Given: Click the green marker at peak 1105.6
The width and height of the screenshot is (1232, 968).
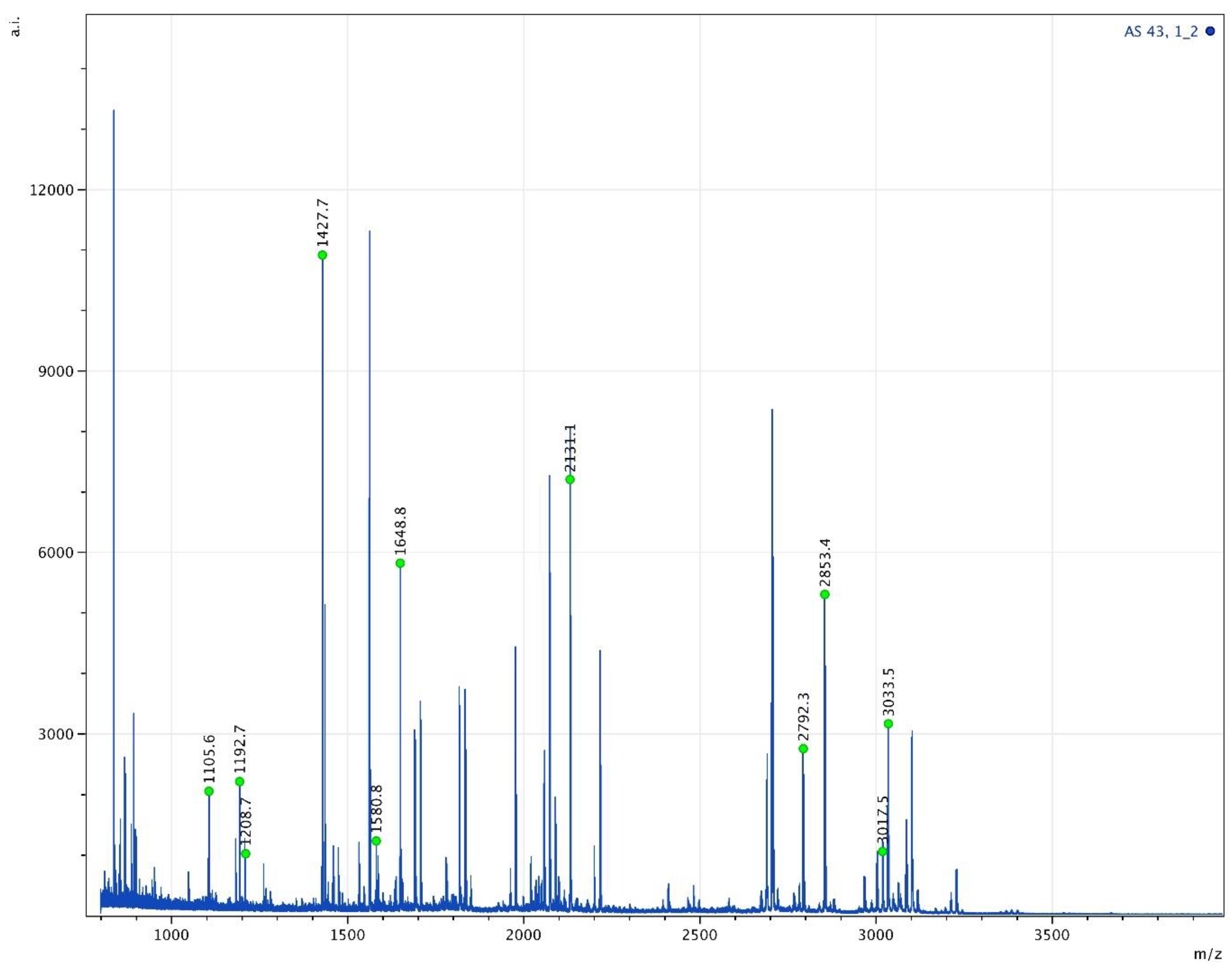Looking at the screenshot, I should [x=209, y=791].
